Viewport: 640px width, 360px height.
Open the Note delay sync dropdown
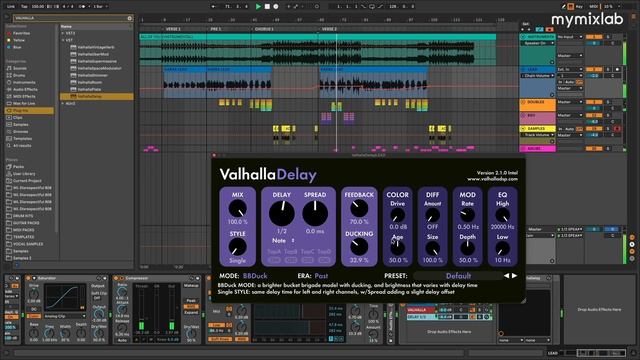pos(283,241)
